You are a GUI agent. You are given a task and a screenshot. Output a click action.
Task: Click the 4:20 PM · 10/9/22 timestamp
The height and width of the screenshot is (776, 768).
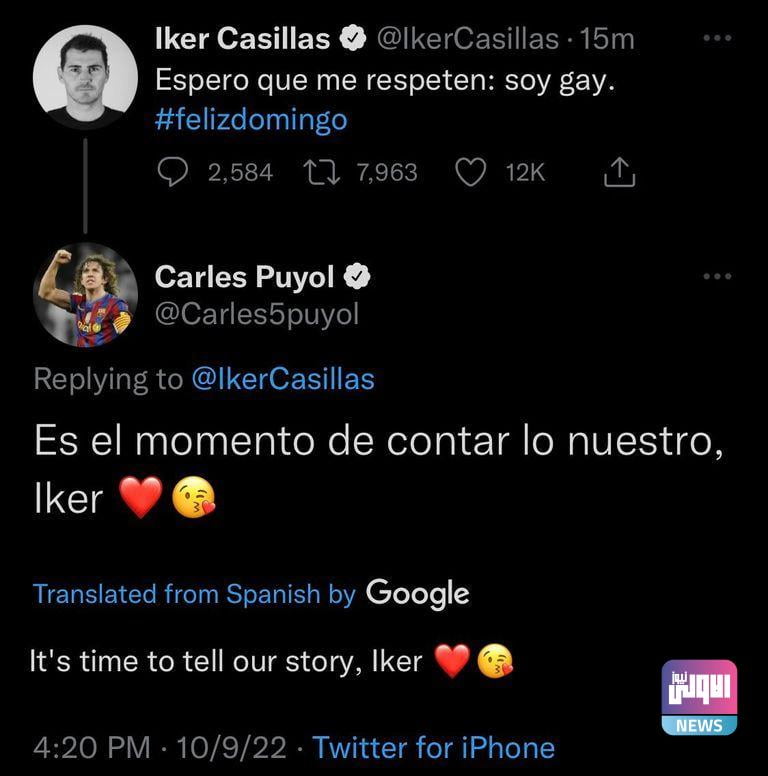pos(160,747)
